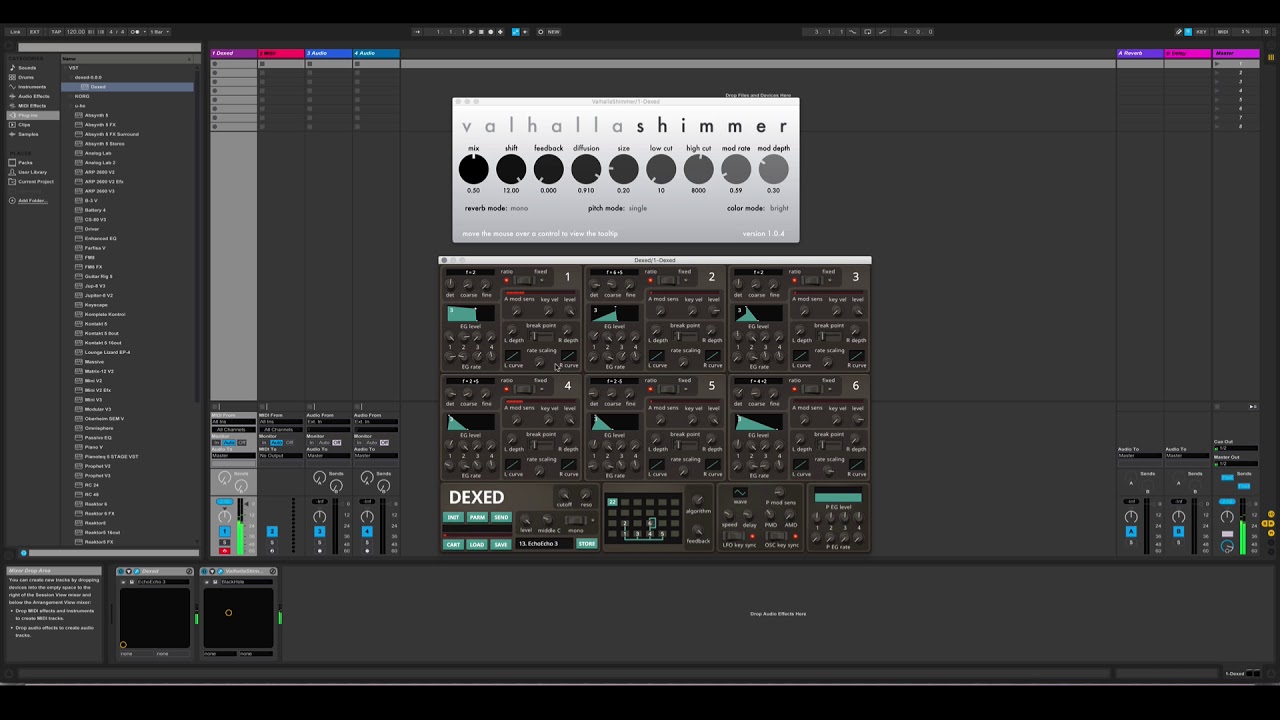Click Dexed operator 1 L curve icon
The image size is (1280, 720).
coord(513,356)
